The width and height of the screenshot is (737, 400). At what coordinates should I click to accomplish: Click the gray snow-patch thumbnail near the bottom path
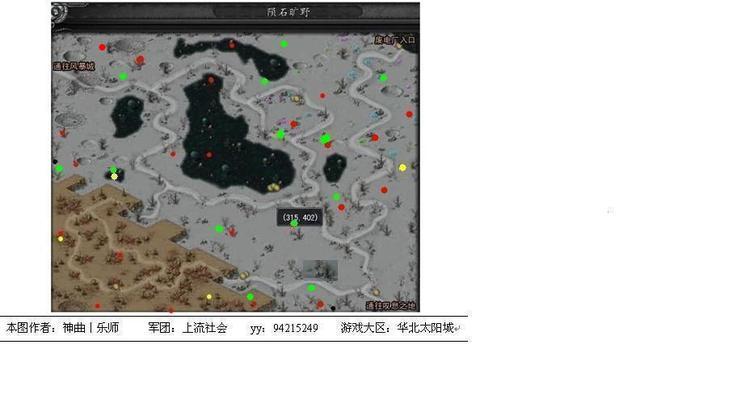point(320,270)
